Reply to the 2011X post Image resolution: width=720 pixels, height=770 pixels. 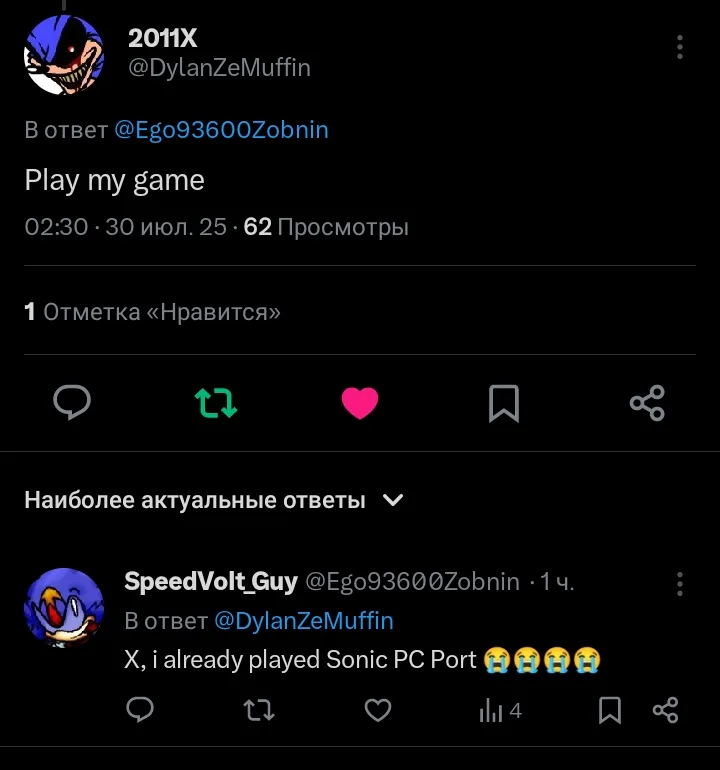click(x=71, y=403)
